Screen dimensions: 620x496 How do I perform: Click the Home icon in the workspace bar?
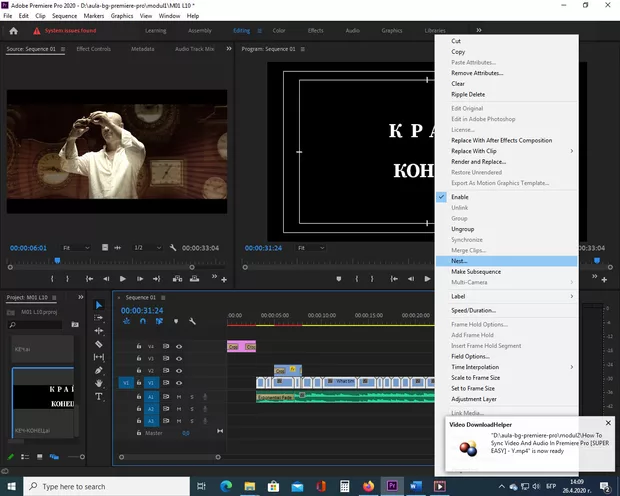(13, 30)
